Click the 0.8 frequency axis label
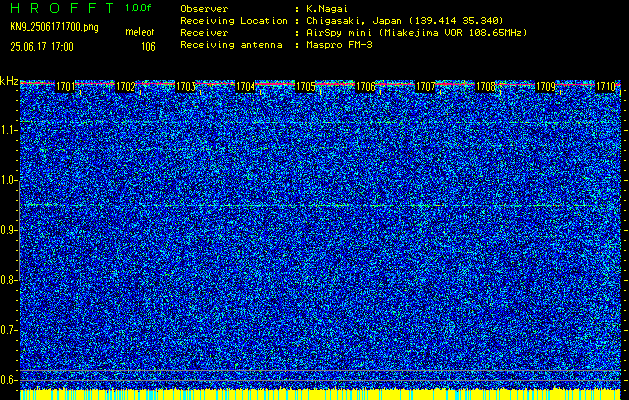 pyautogui.click(x=9, y=280)
